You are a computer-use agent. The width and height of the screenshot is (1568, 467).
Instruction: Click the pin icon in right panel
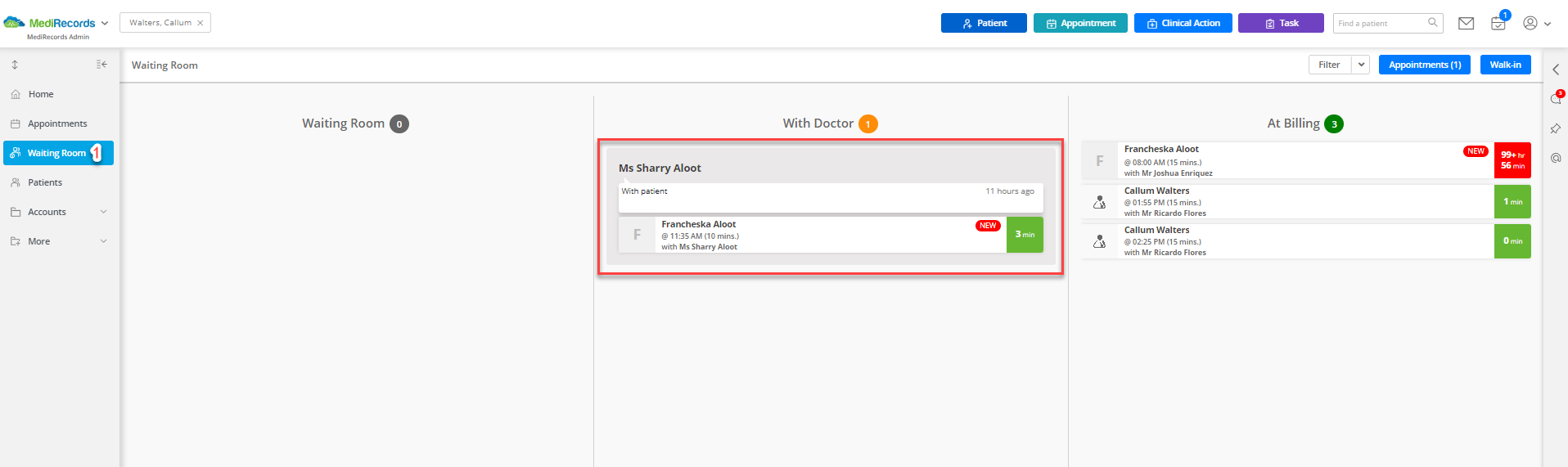click(x=1555, y=128)
